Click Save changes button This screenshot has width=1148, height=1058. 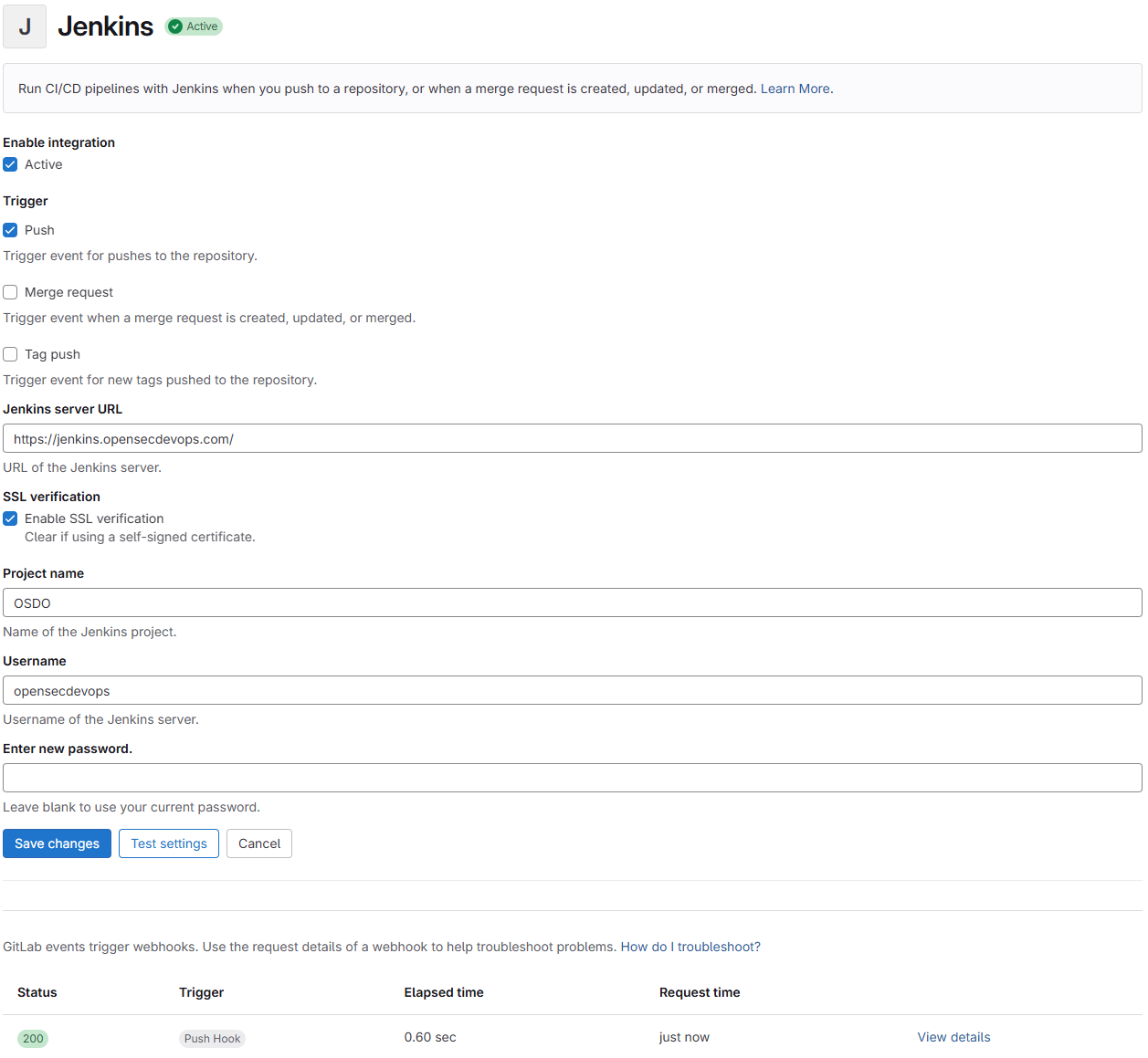tap(57, 843)
